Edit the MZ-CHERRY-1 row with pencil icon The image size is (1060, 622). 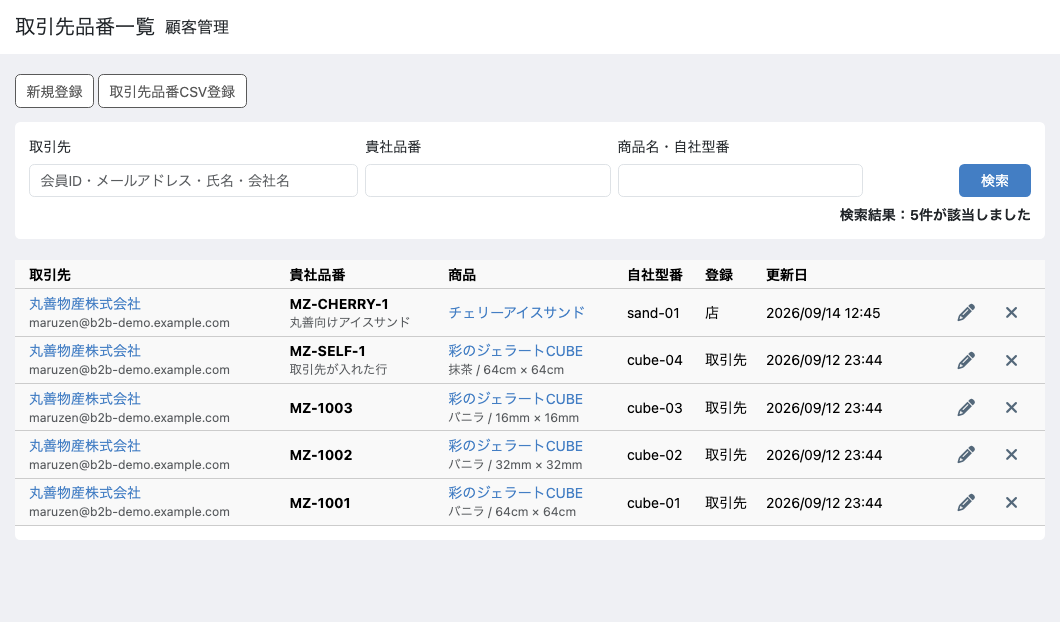966,312
